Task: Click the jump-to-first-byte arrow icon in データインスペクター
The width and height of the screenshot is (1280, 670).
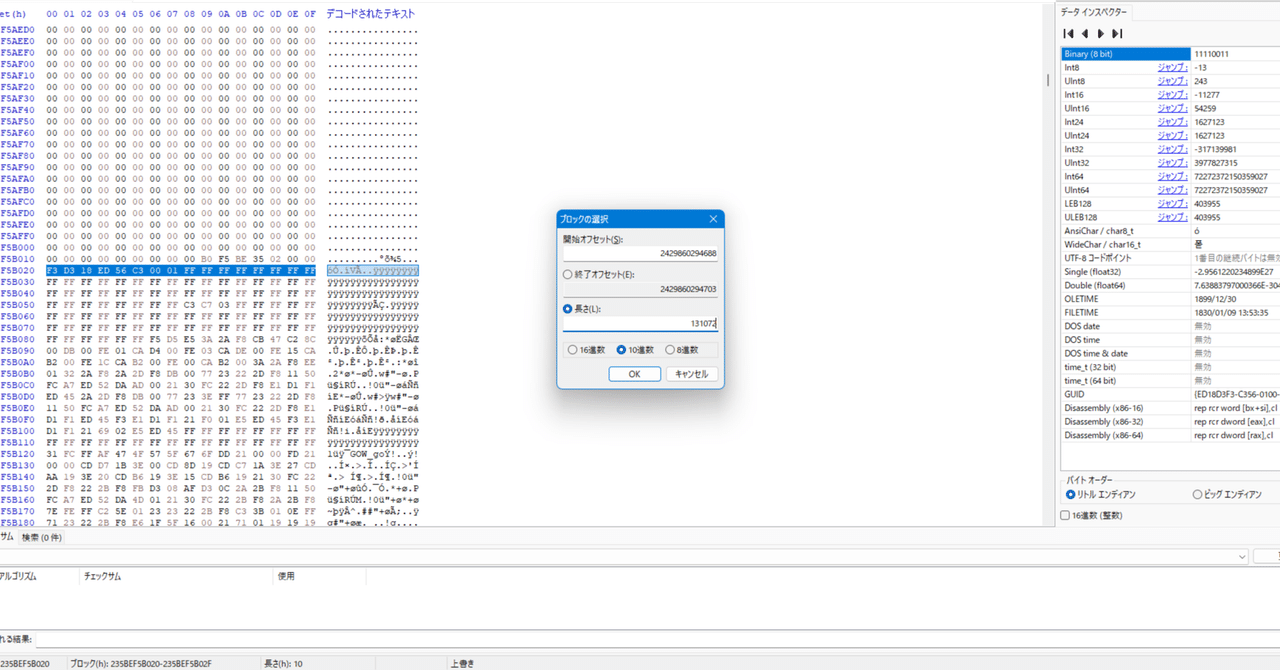Action: pos(1070,33)
